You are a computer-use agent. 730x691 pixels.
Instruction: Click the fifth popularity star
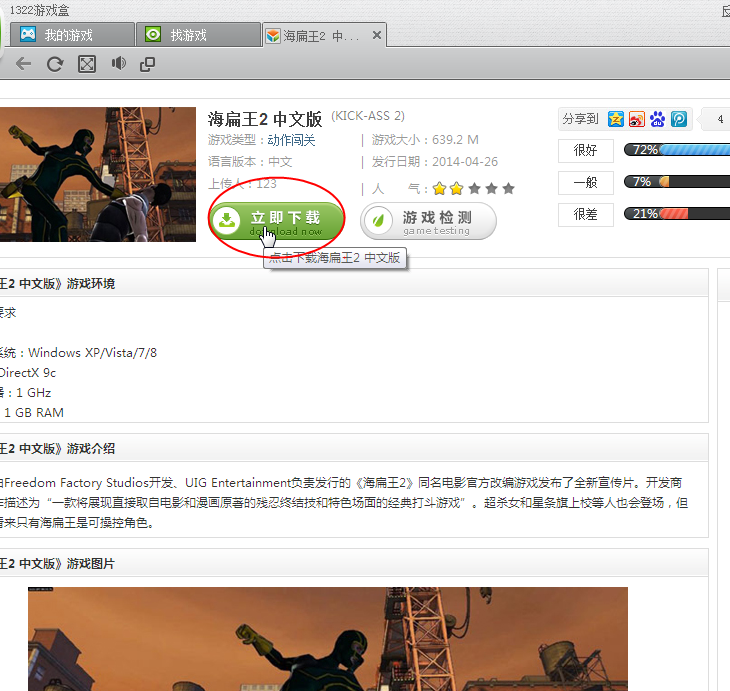coord(508,189)
